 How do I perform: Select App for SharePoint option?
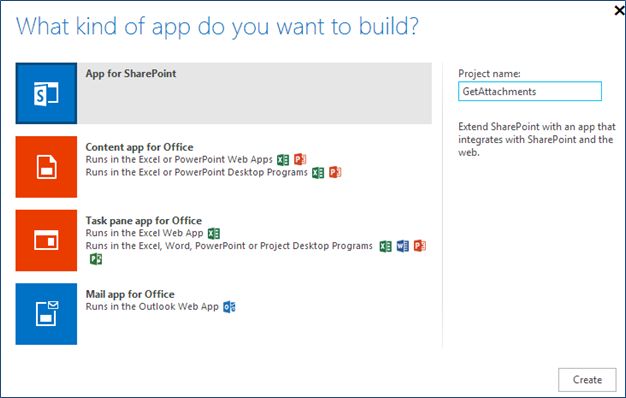[x=224, y=93]
